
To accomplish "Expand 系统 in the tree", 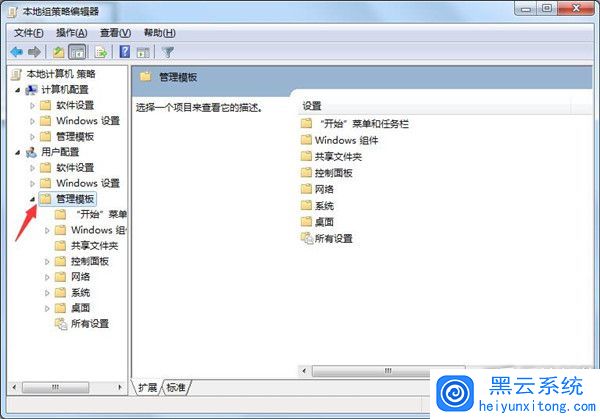I will pyautogui.click(x=47, y=293).
